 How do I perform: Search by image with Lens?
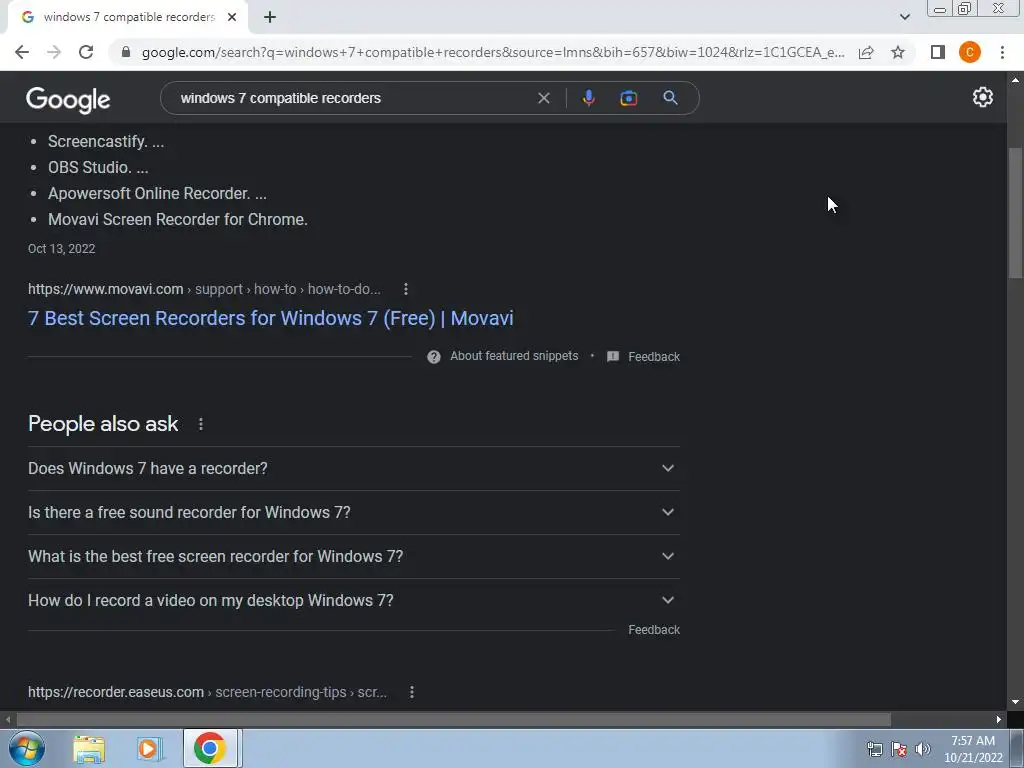[x=628, y=98]
